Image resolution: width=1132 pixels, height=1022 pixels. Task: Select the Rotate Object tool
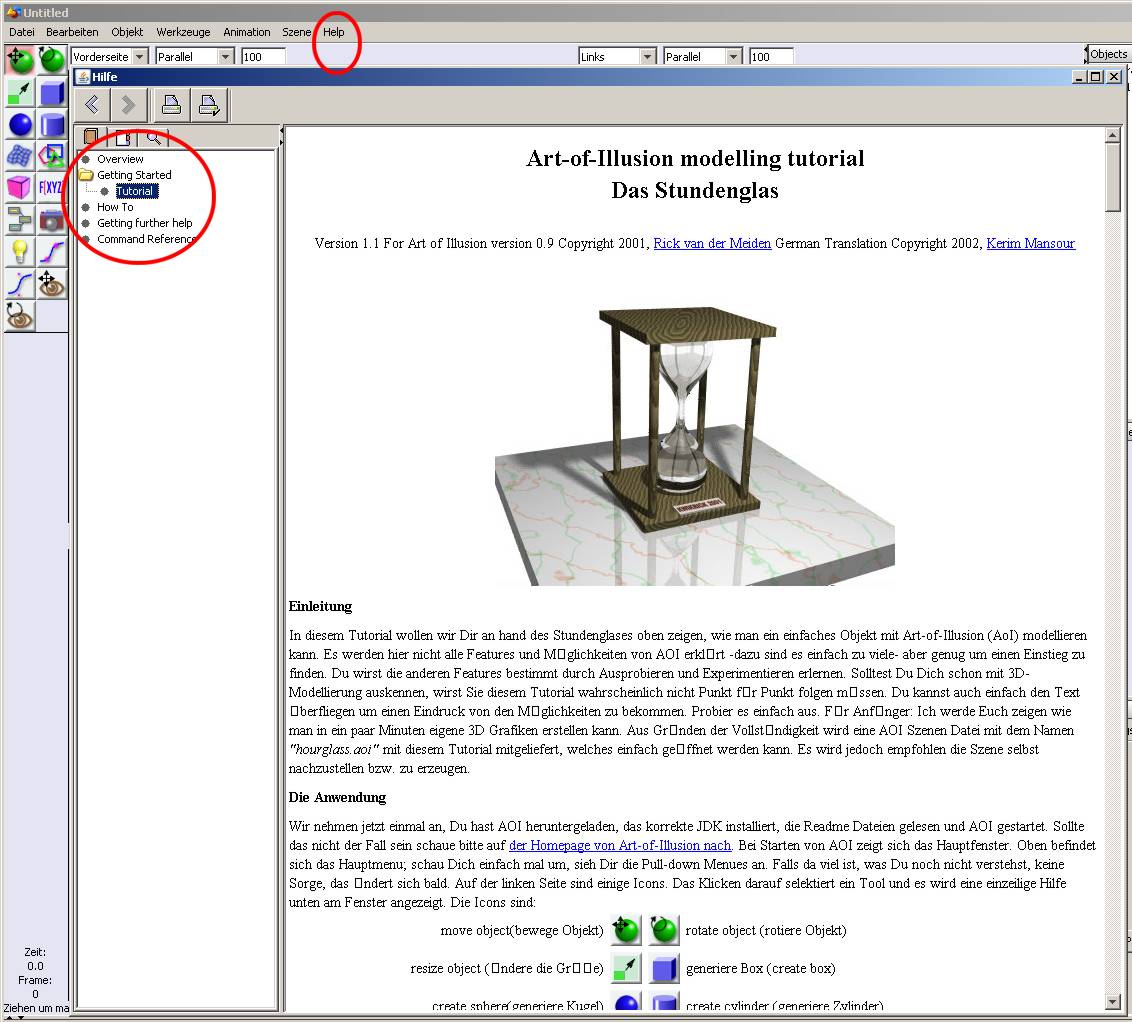(x=52, y=59)
